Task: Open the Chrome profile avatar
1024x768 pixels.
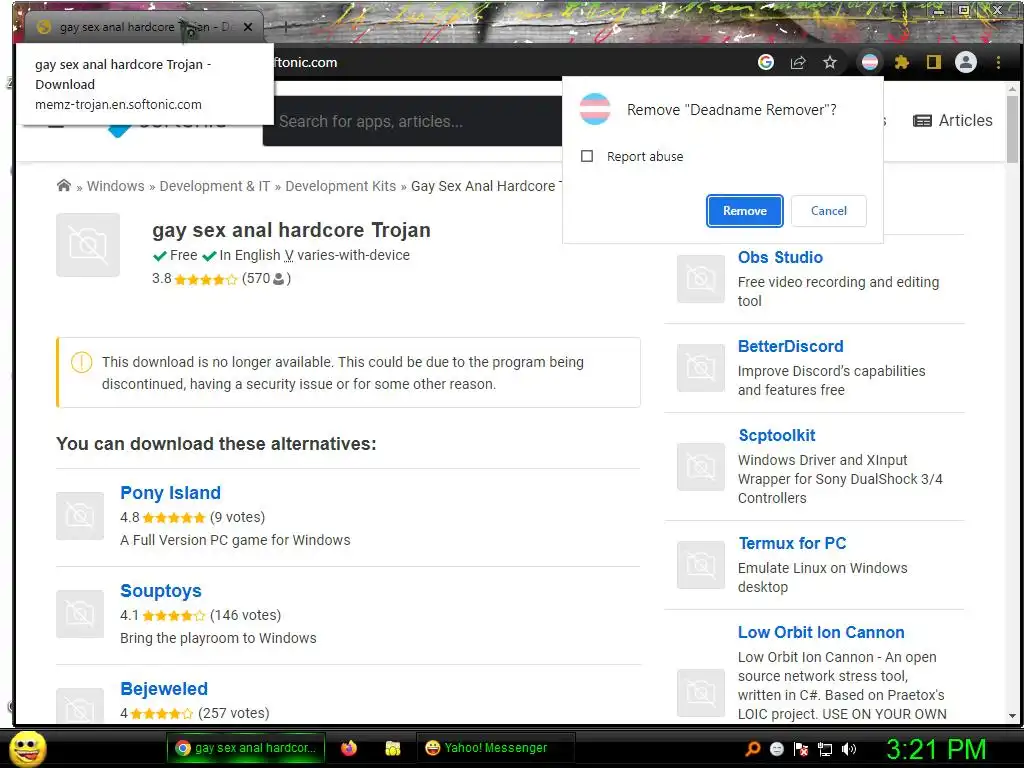Action: pyautogui.click(x=966, y=63)
